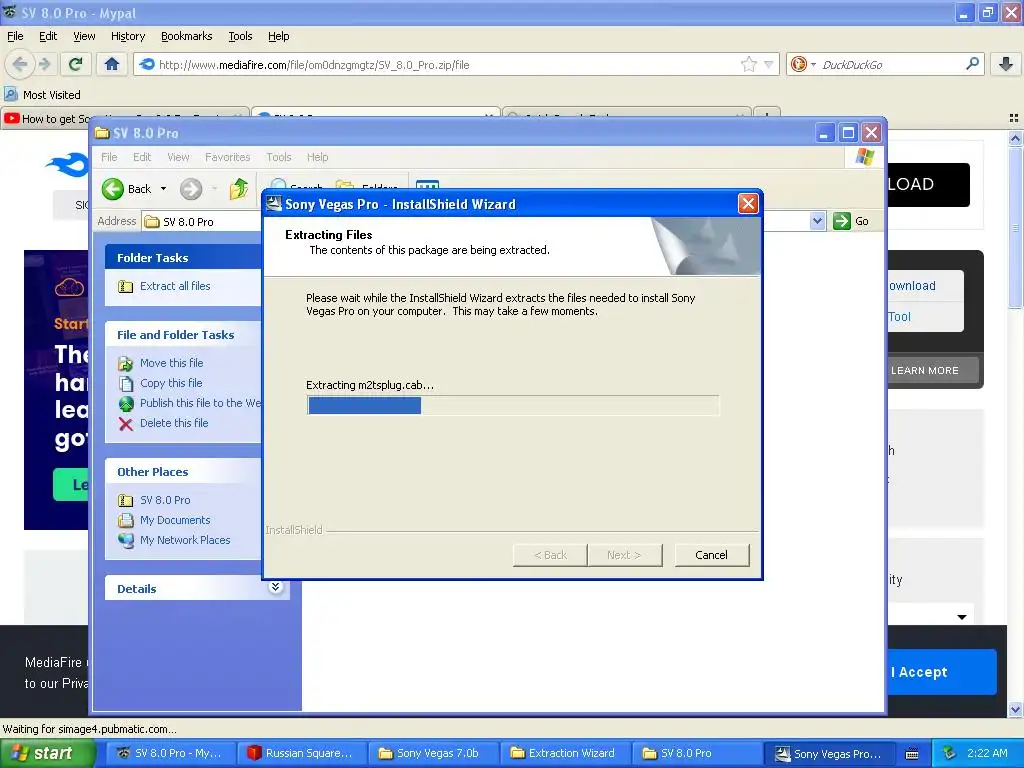Open the browser Downloads arrow button
Viewport: 1024px width, 768px height.
point(1006,64)
